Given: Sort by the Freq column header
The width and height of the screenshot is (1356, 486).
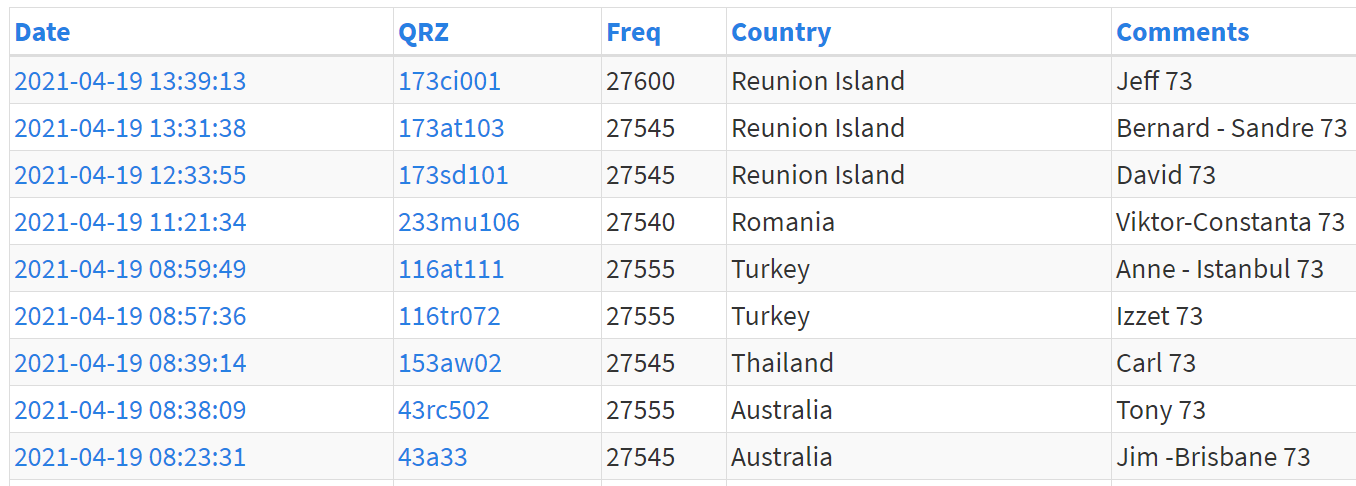Looking at the screenshot, I should click(x=633, y=32).
